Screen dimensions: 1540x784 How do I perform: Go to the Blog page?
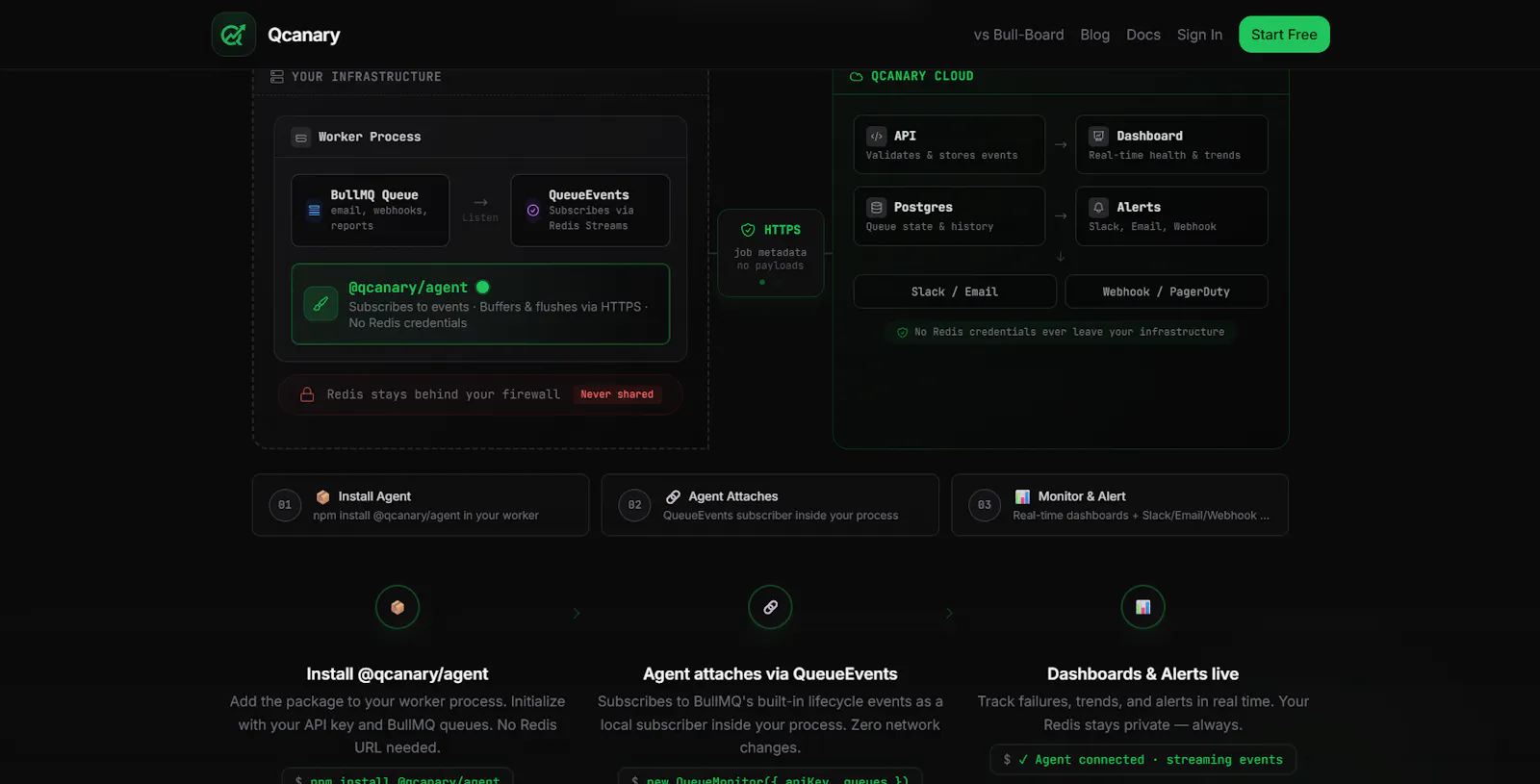point(1094,35)
